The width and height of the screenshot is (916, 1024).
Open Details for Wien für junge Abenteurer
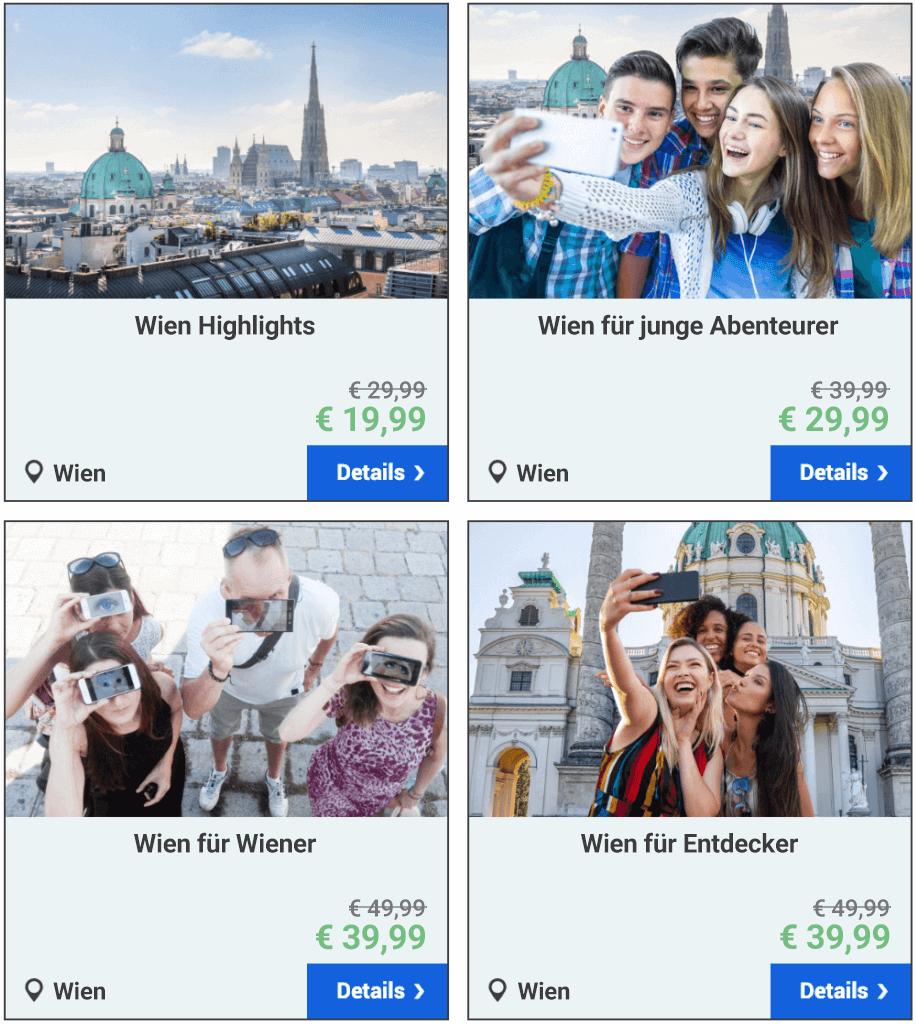(841, 473)
